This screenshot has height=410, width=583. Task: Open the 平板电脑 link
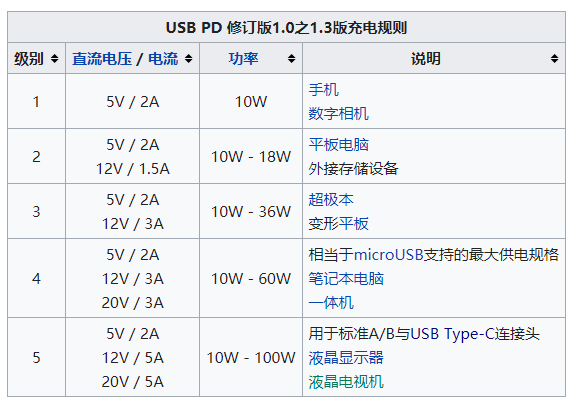(338, 145)
